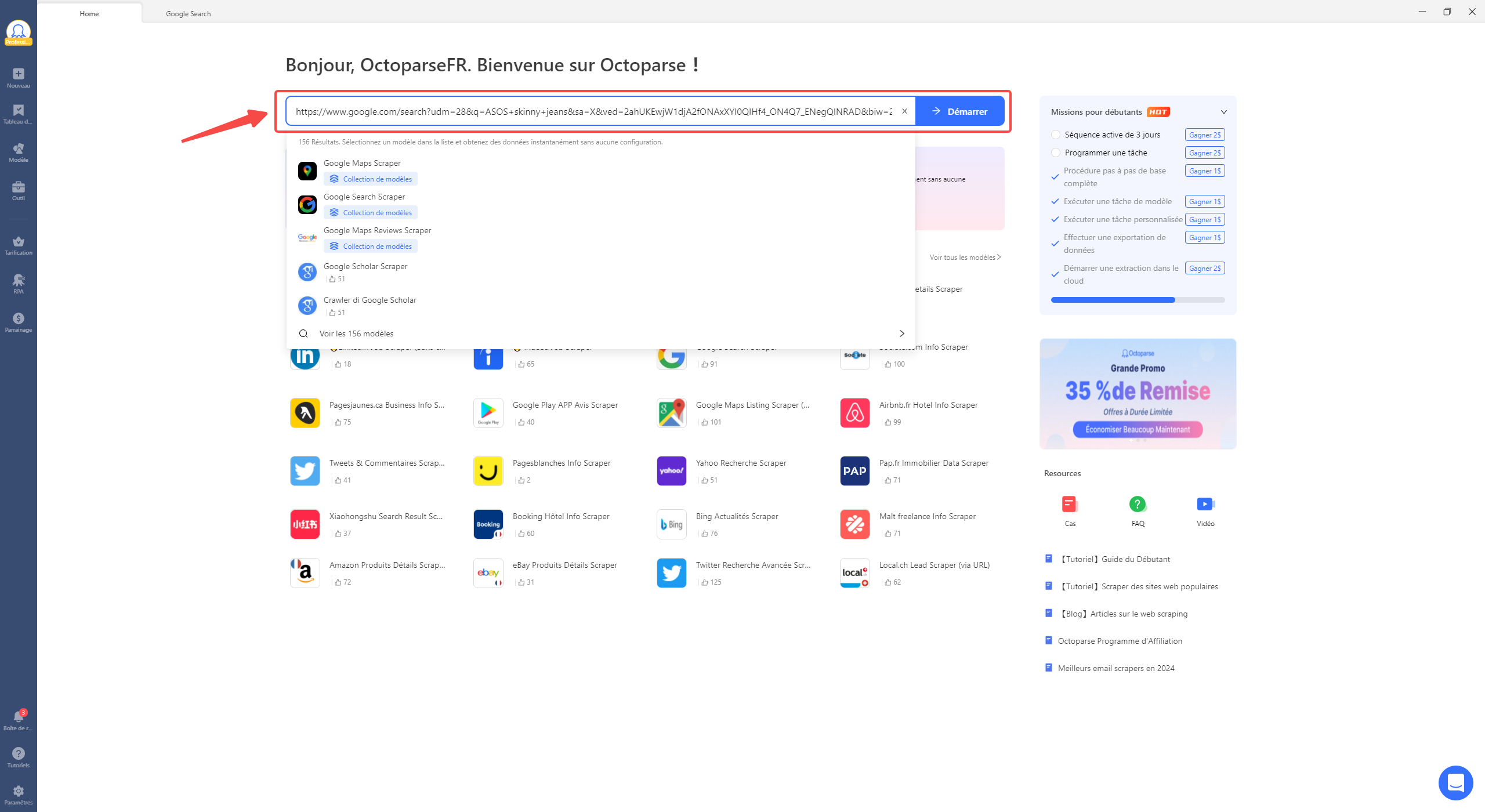Image resolution: width=1485 pixels, height=812 pixels.
Task: Open the Cas resource icon
Action: [1070, 504]
